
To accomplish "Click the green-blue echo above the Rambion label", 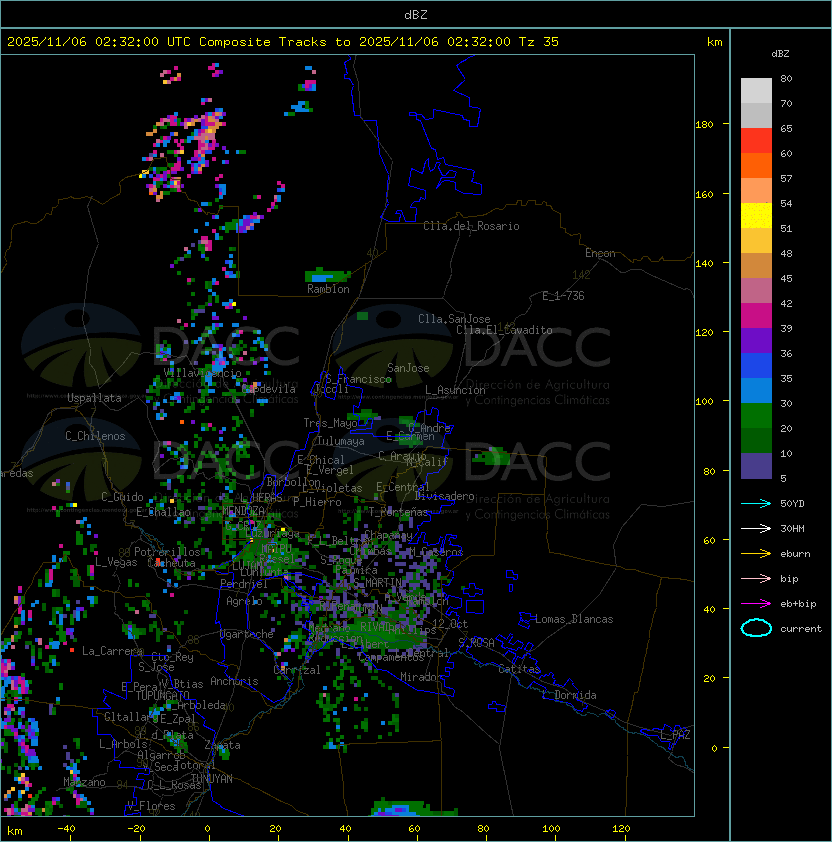I will (328, 275).
